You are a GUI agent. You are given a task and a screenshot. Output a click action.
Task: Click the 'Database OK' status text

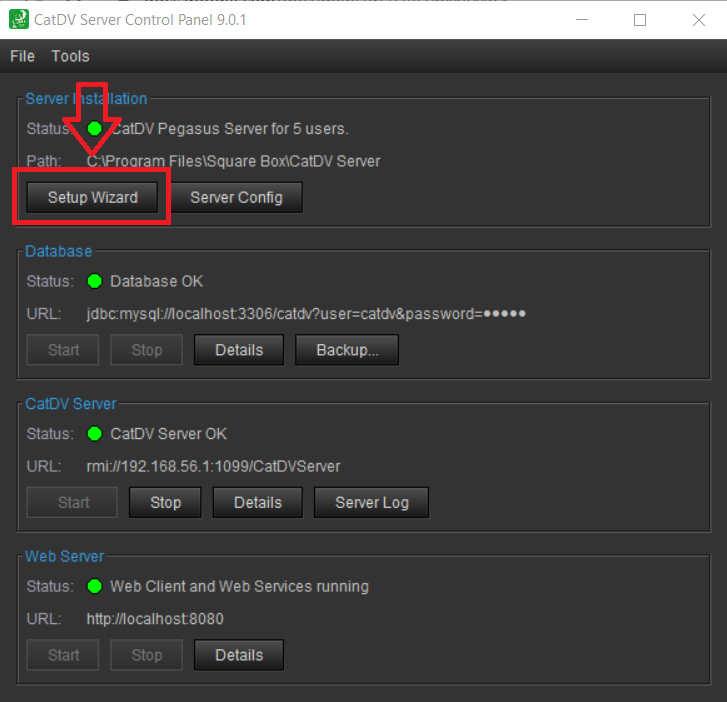click(156, 281)
